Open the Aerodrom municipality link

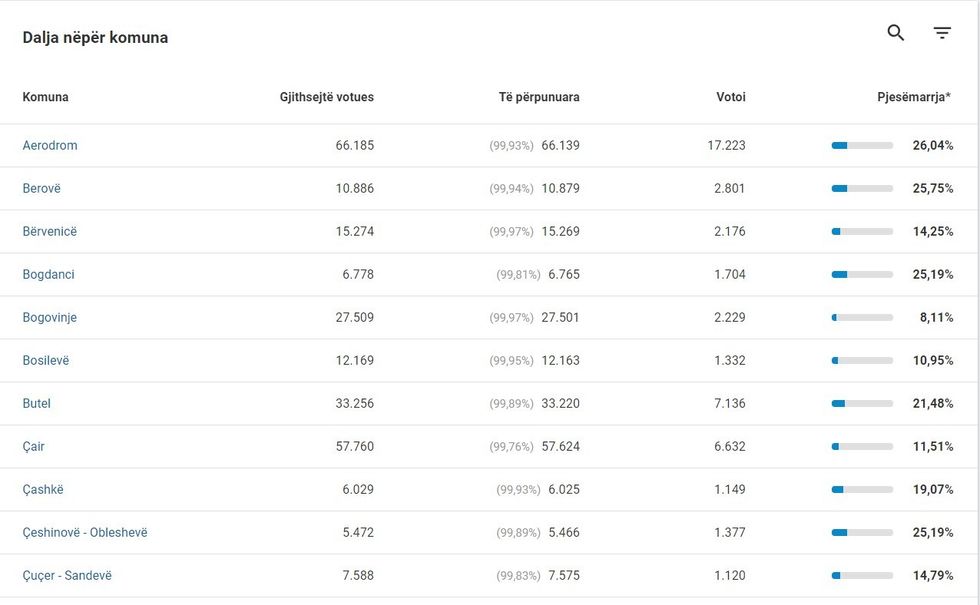click(50, 145)
